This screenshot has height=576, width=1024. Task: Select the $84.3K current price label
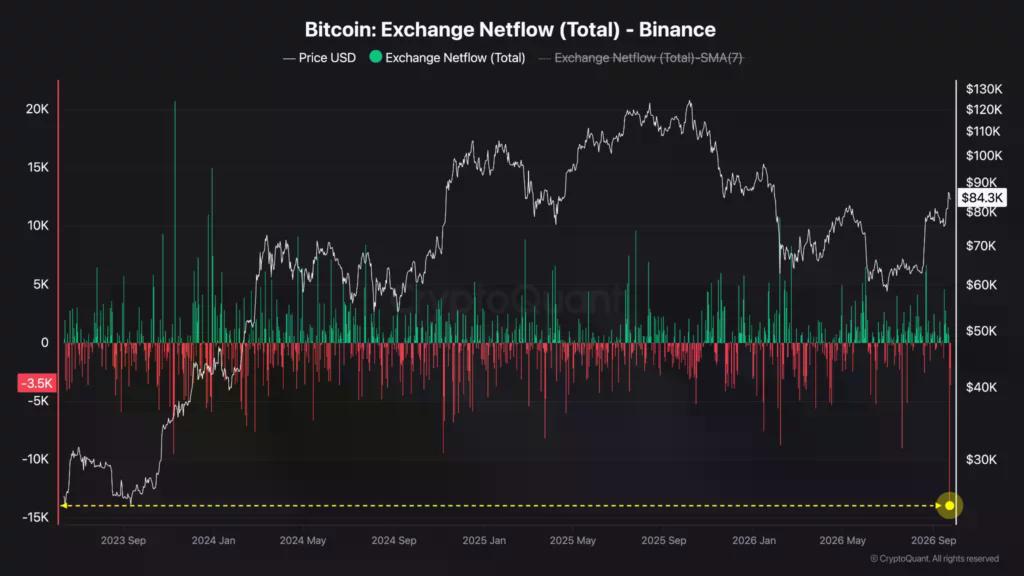coord(982,197)
